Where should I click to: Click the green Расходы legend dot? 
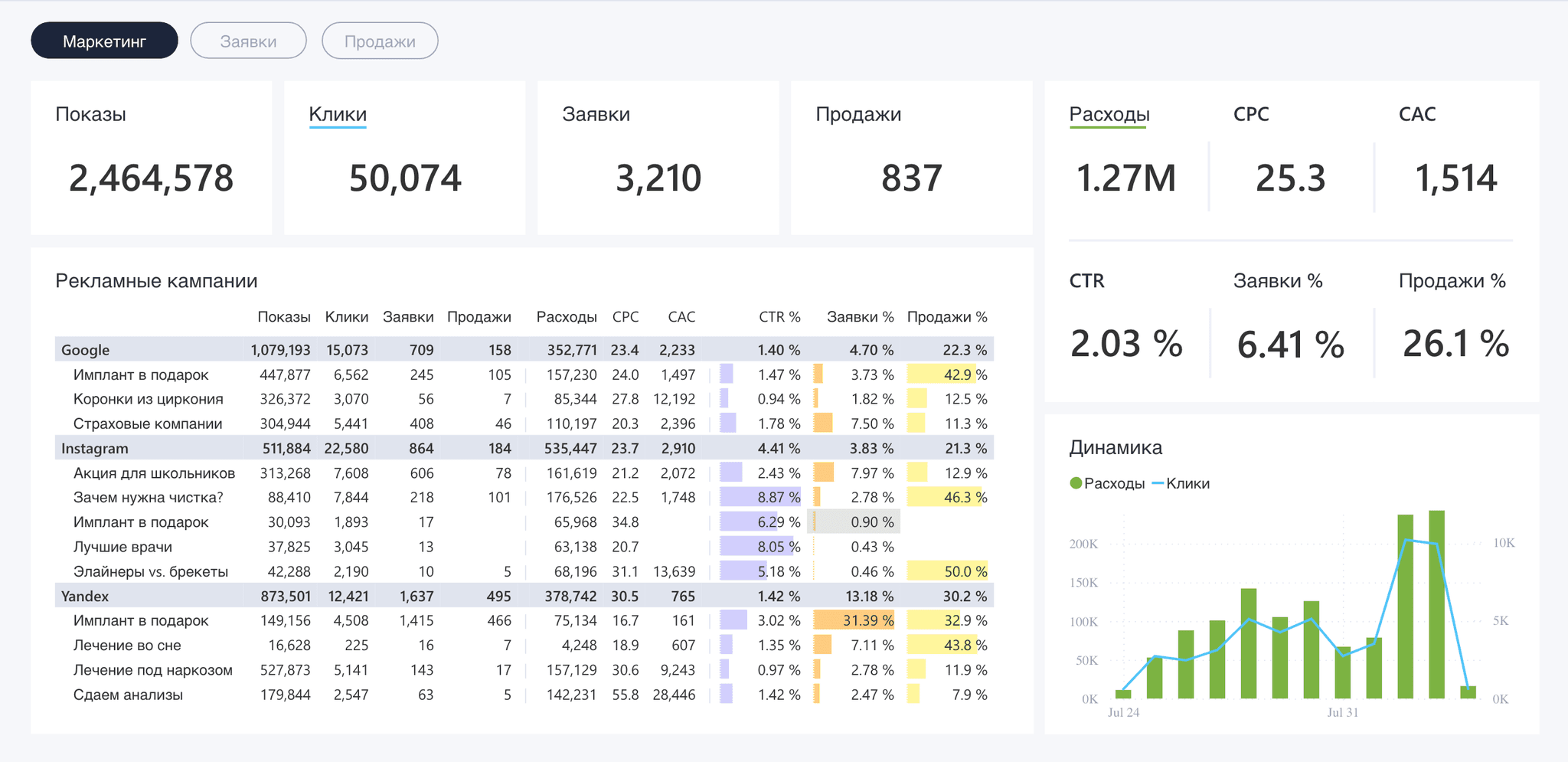(x=1076, y=483)
